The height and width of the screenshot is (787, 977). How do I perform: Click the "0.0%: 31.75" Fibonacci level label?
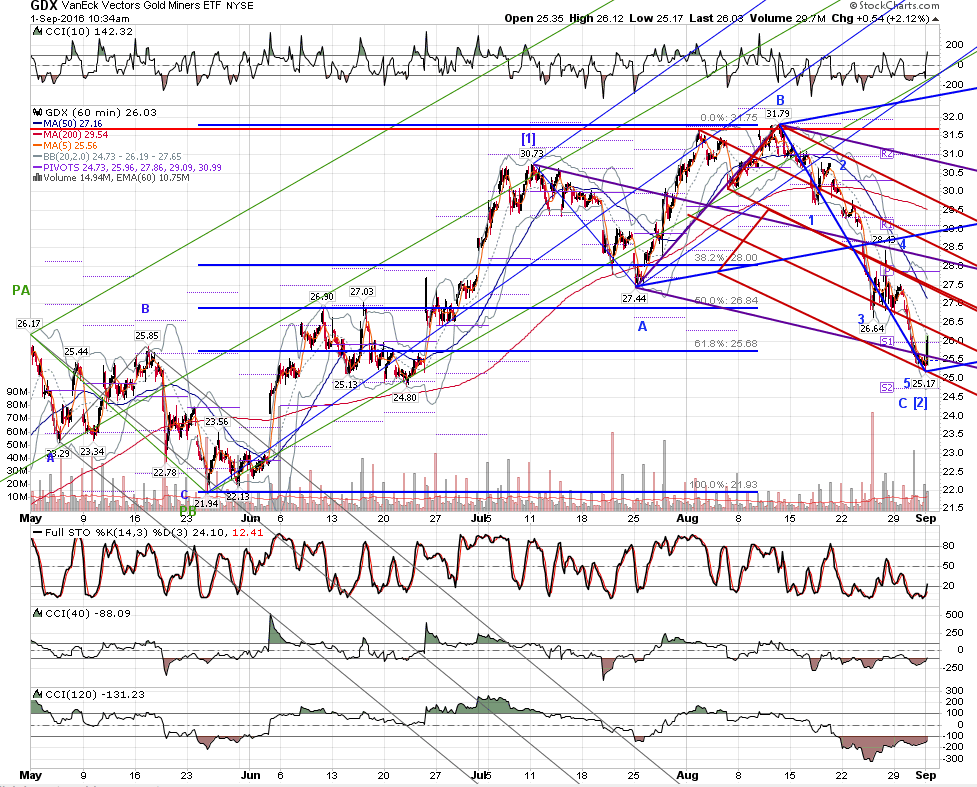pos(729,118)
